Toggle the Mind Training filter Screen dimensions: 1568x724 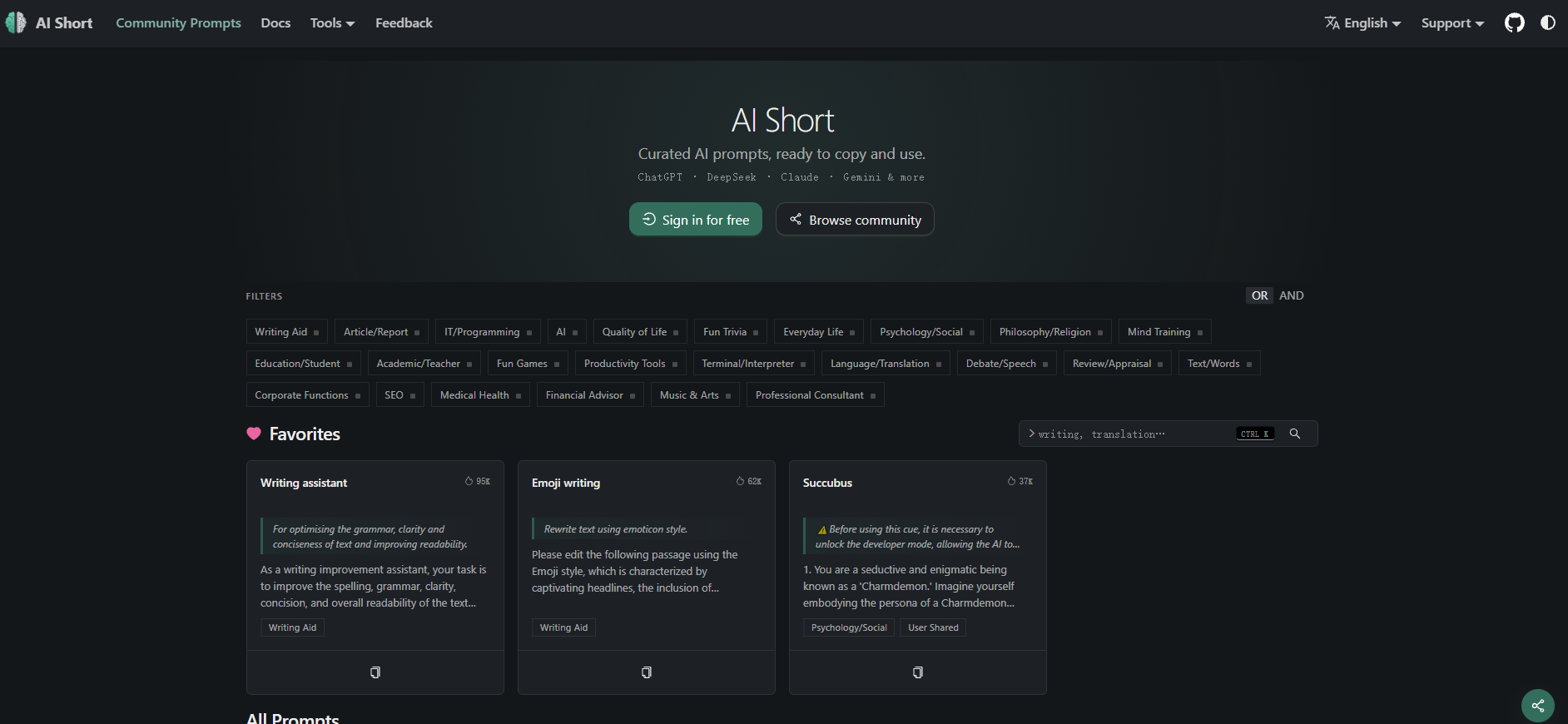pos(1164,331)
